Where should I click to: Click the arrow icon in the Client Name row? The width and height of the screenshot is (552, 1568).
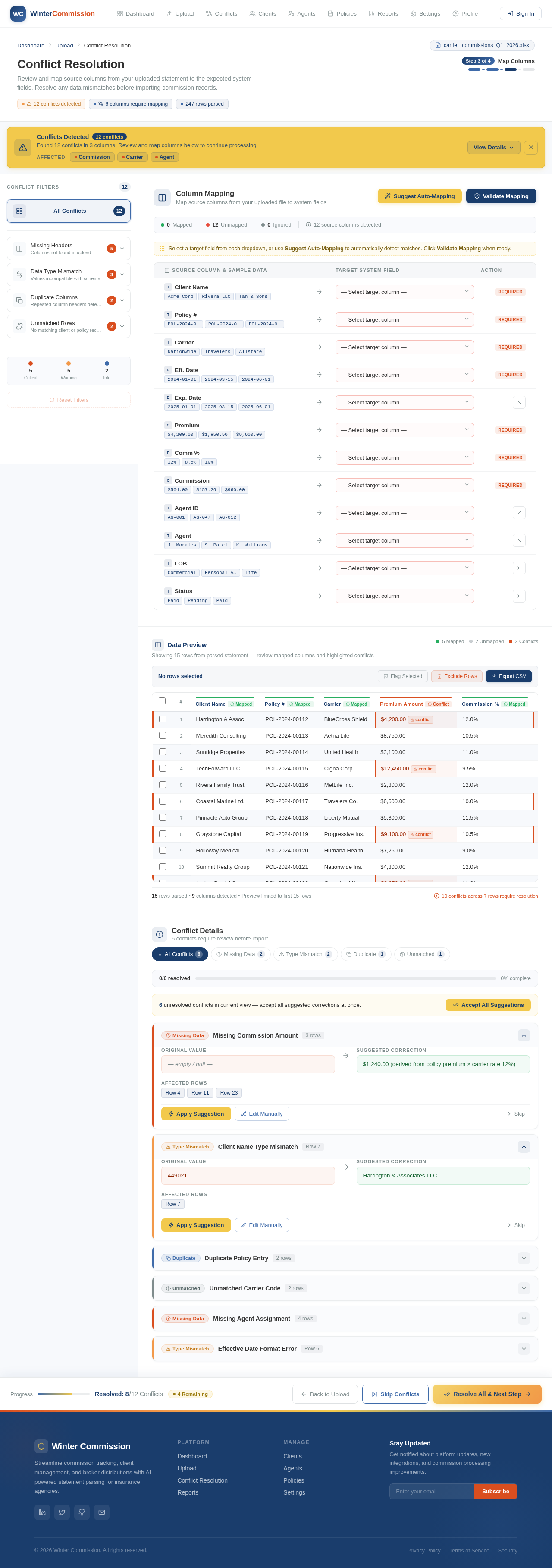click(x=319, y=292)
